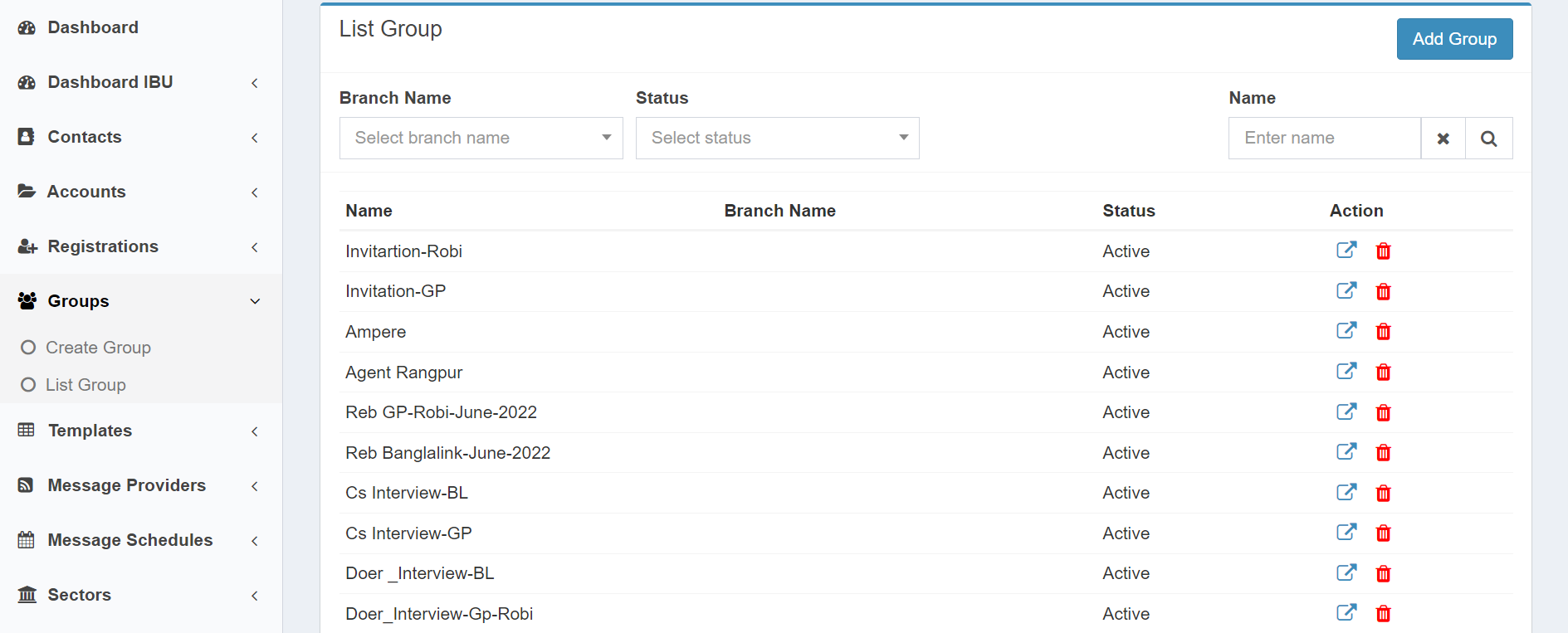
Task: Open Registrations sidebar menu
Action: click(103, 246)
